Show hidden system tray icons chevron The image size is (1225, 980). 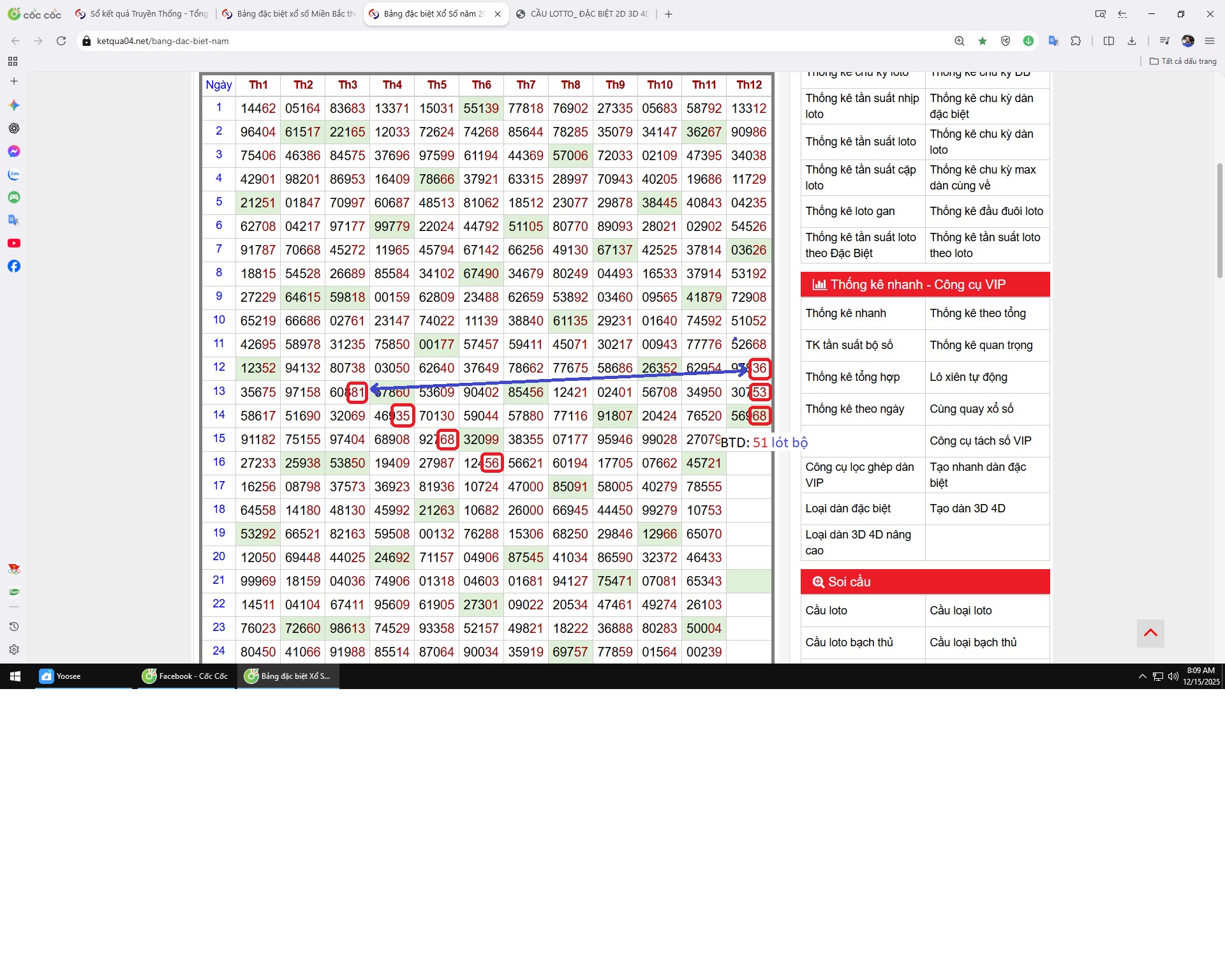pyautogui.click(x=1142, y=676)
